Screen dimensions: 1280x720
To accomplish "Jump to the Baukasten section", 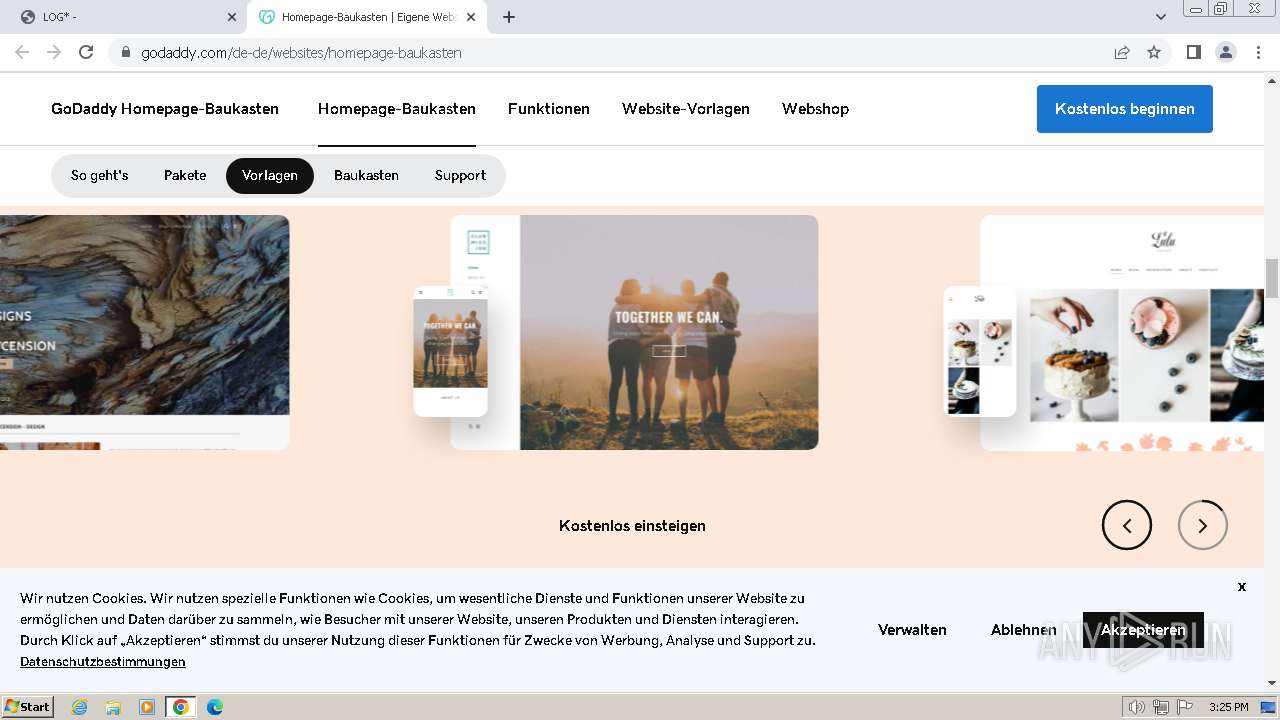I will [366, 175].
